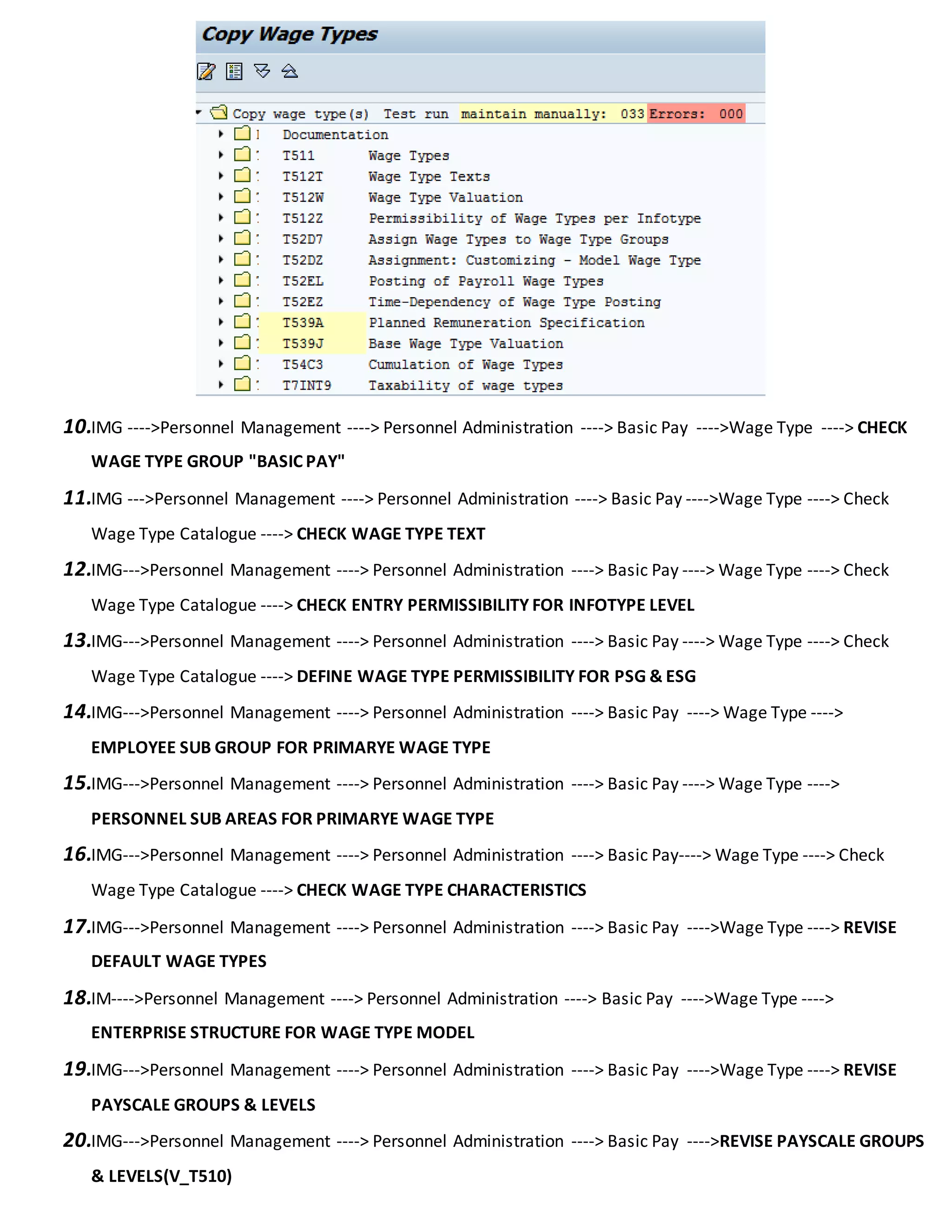The height and width of the screenshot is (1232, 952).
Task: Expand the T512Z Permissibility node
Action: [221, 217]
